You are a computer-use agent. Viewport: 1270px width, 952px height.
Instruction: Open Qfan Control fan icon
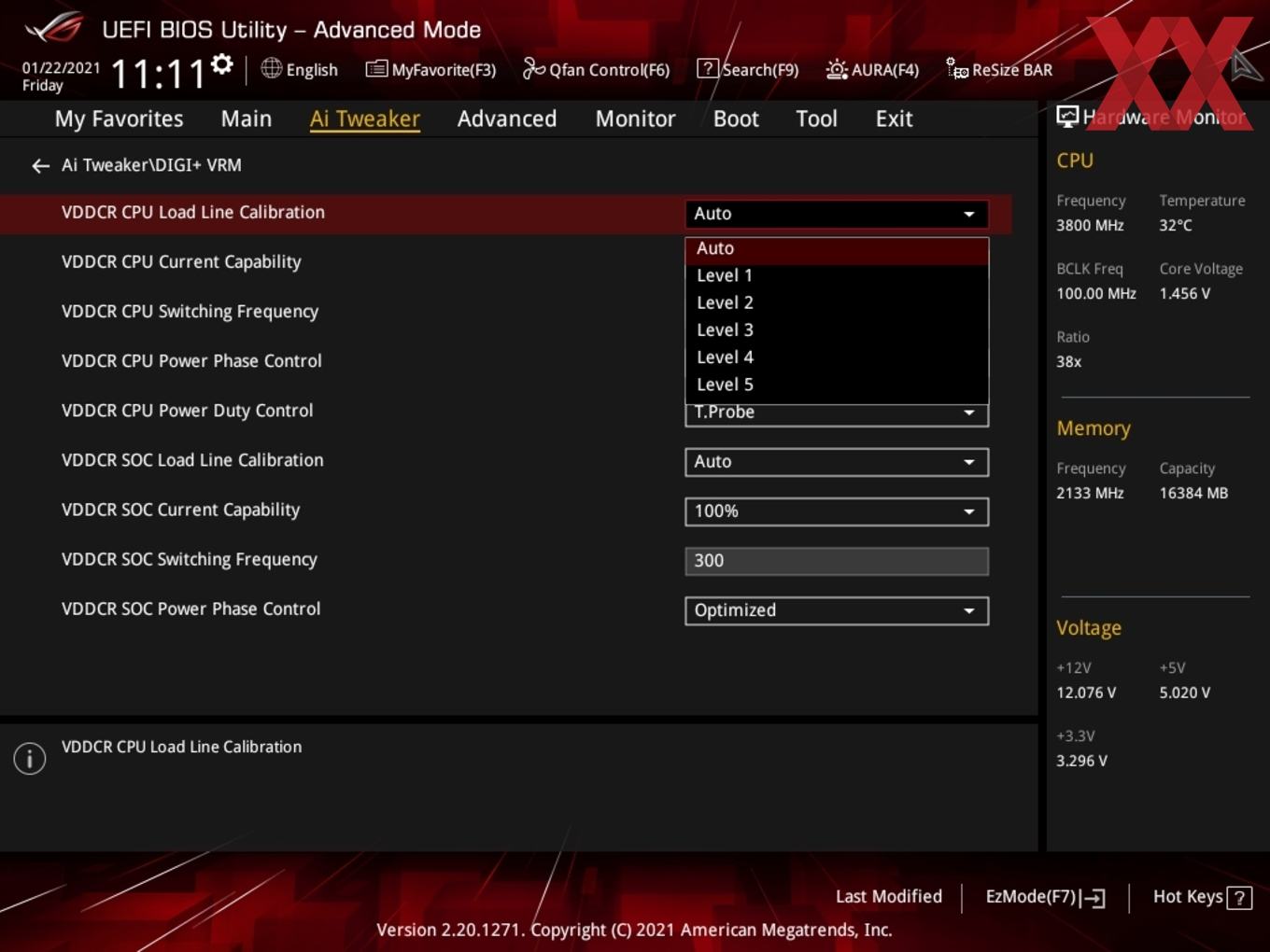point(533,68)
